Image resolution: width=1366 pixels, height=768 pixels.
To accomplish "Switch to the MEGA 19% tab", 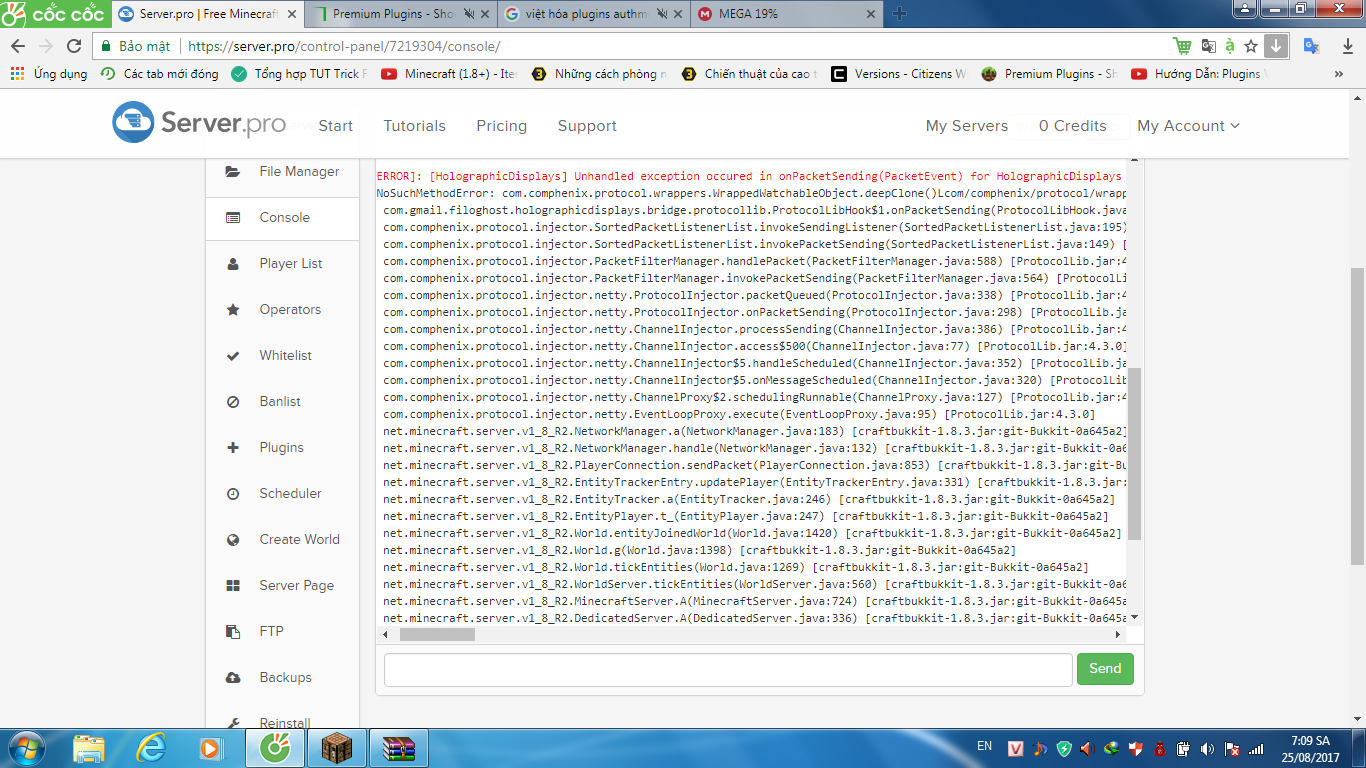I will tap(785, 14).
